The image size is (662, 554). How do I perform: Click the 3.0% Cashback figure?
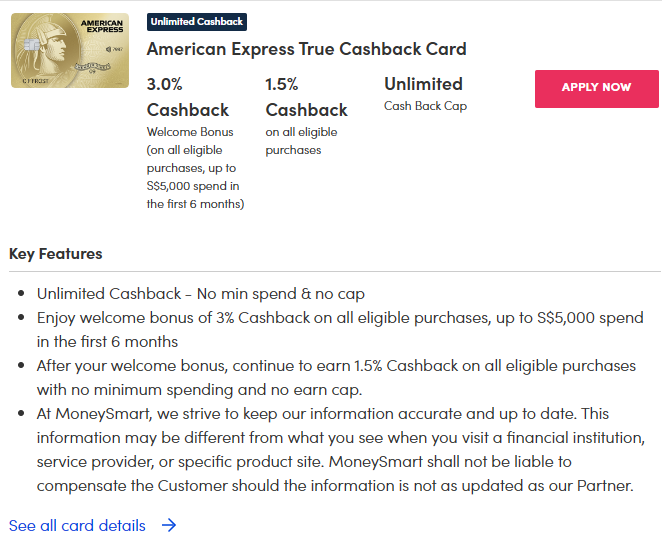(188, 97)
